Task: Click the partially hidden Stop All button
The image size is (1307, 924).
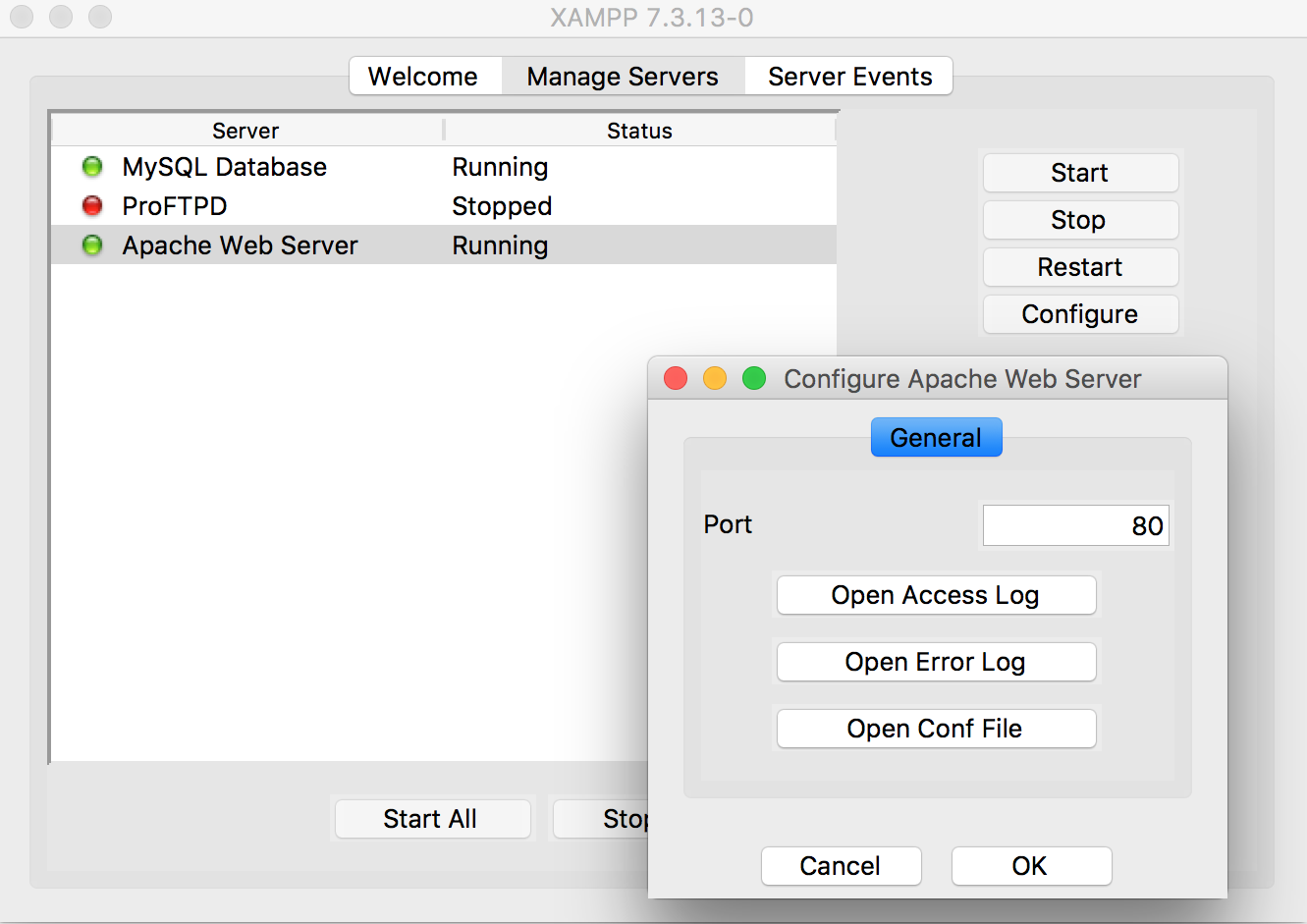Action: click(601, 819)
